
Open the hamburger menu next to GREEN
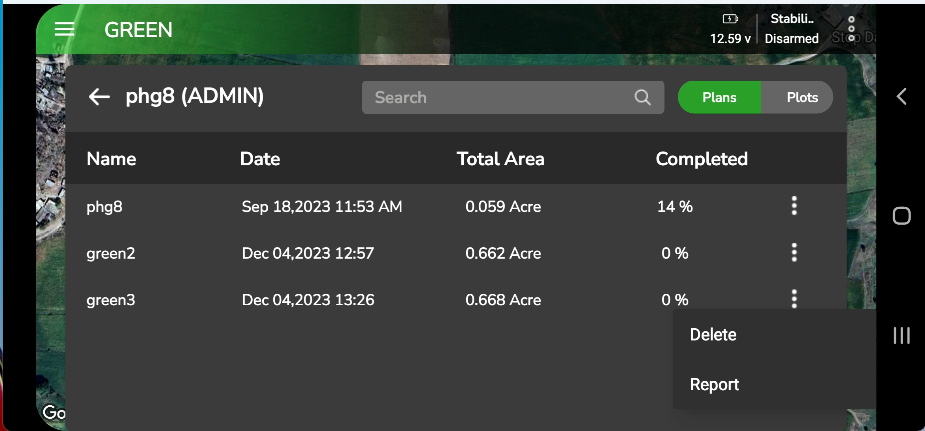tap(65, 29)
